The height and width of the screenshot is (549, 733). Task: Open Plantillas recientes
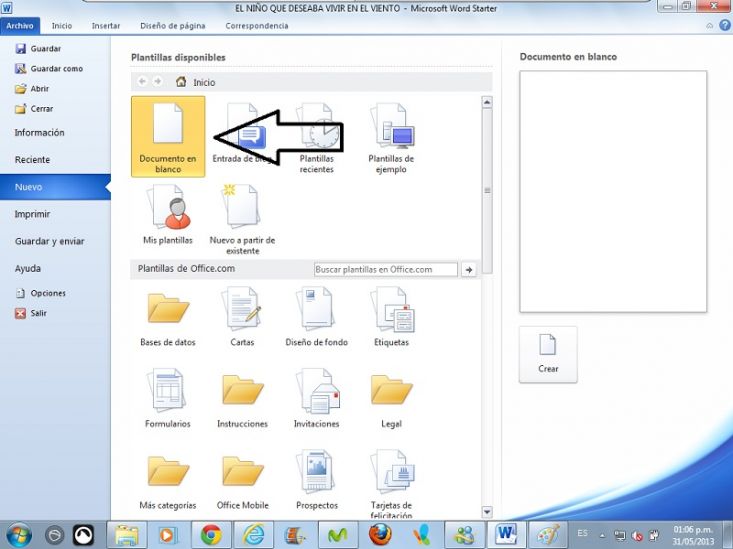[316, 138]
